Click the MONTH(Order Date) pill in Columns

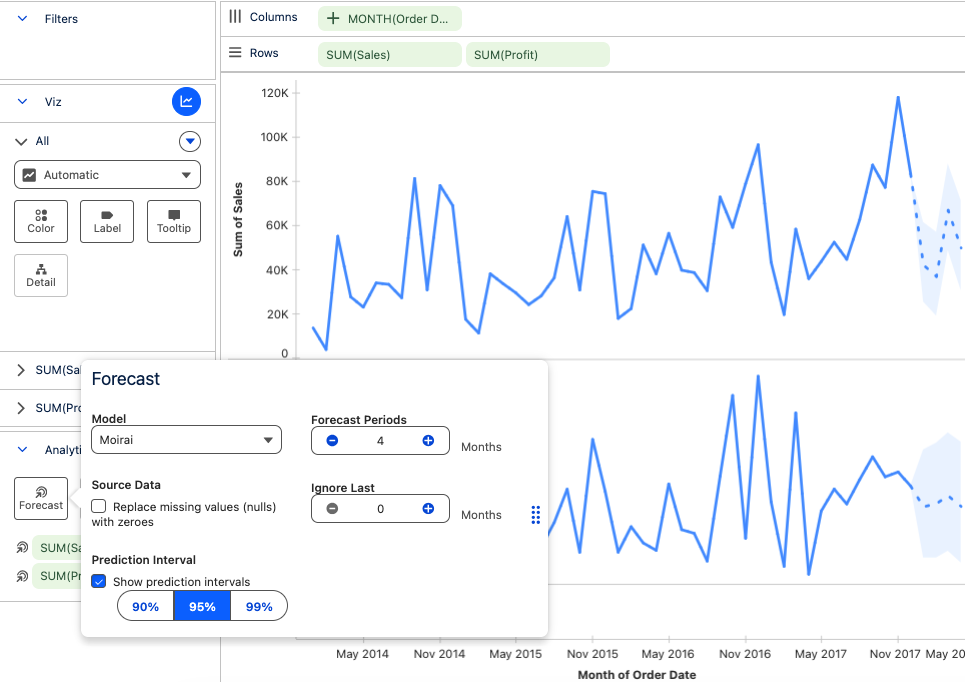(x=390, y=18)
